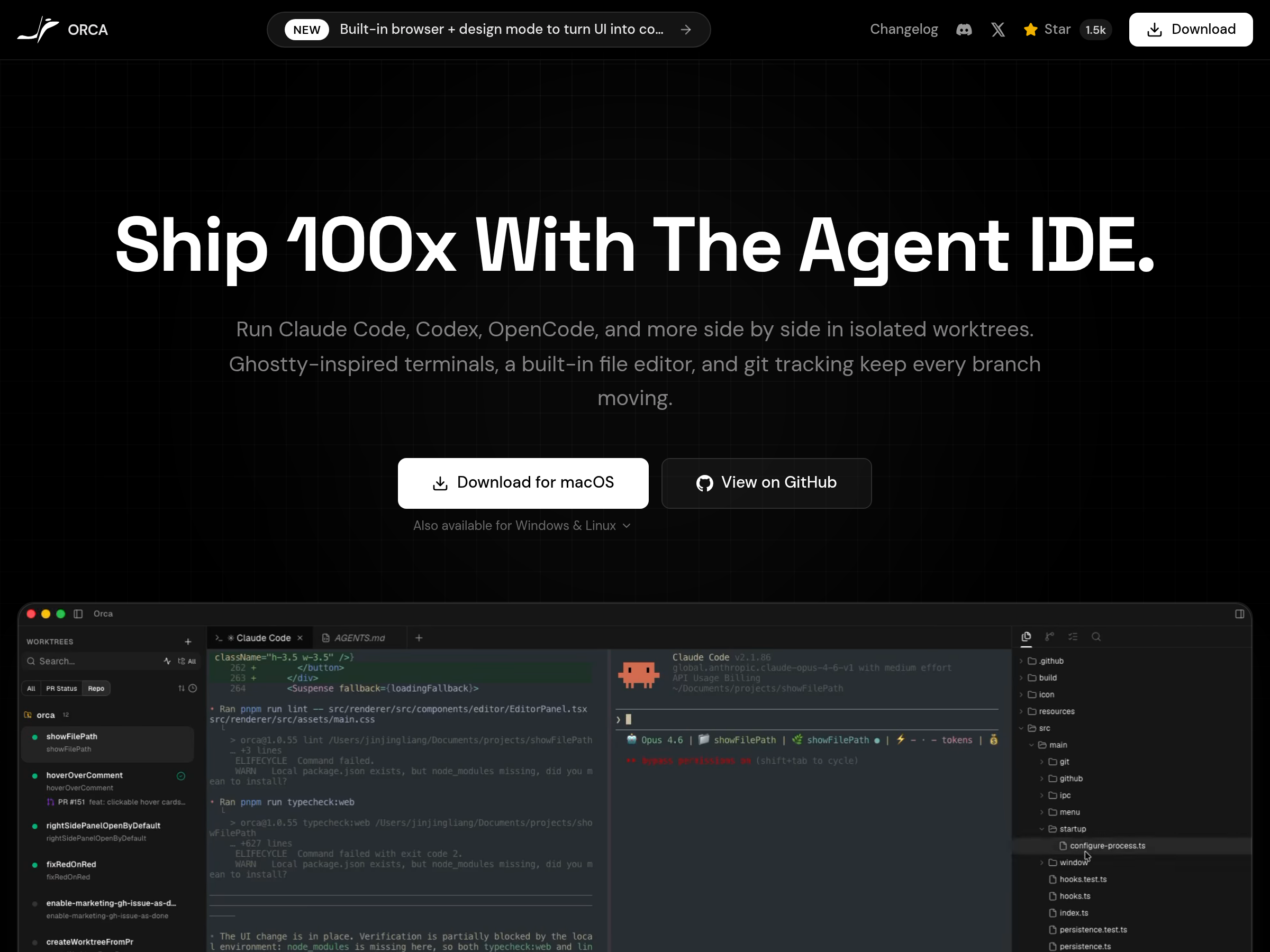Expand the resources folder
This screenshot has width=1270, height=952.
(x=1055, y=711)
